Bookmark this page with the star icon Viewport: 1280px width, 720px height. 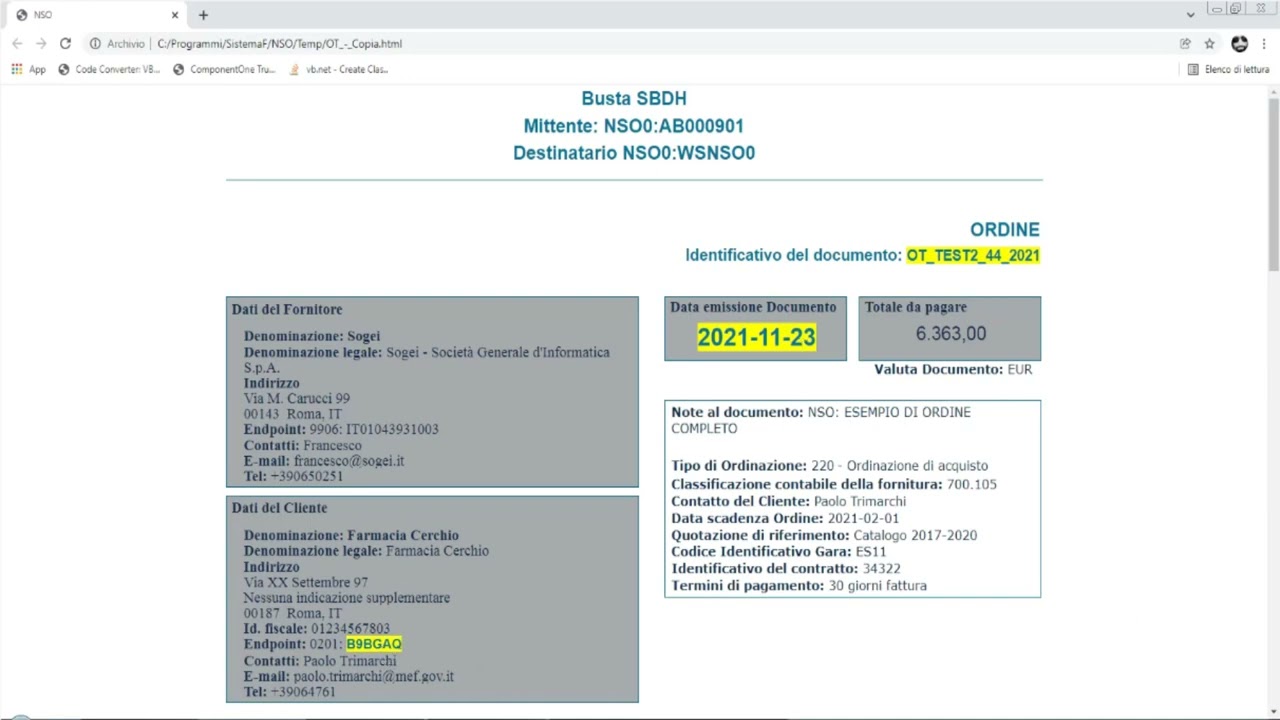[1209, 44]
